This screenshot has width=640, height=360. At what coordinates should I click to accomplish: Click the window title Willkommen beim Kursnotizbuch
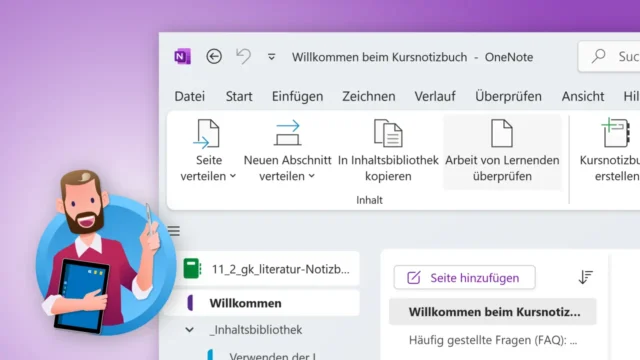coord(379,57)
